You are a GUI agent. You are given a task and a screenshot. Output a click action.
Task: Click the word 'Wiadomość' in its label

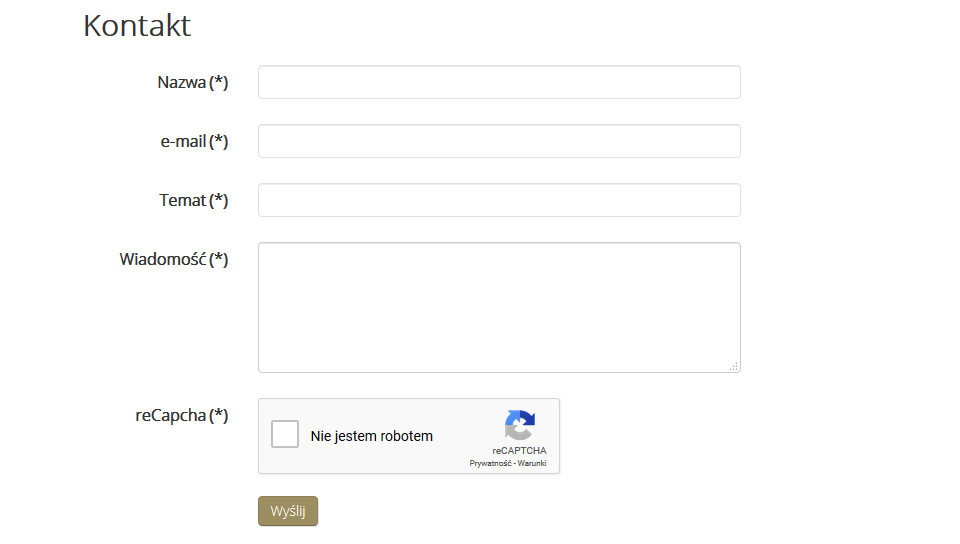[163, 259]
